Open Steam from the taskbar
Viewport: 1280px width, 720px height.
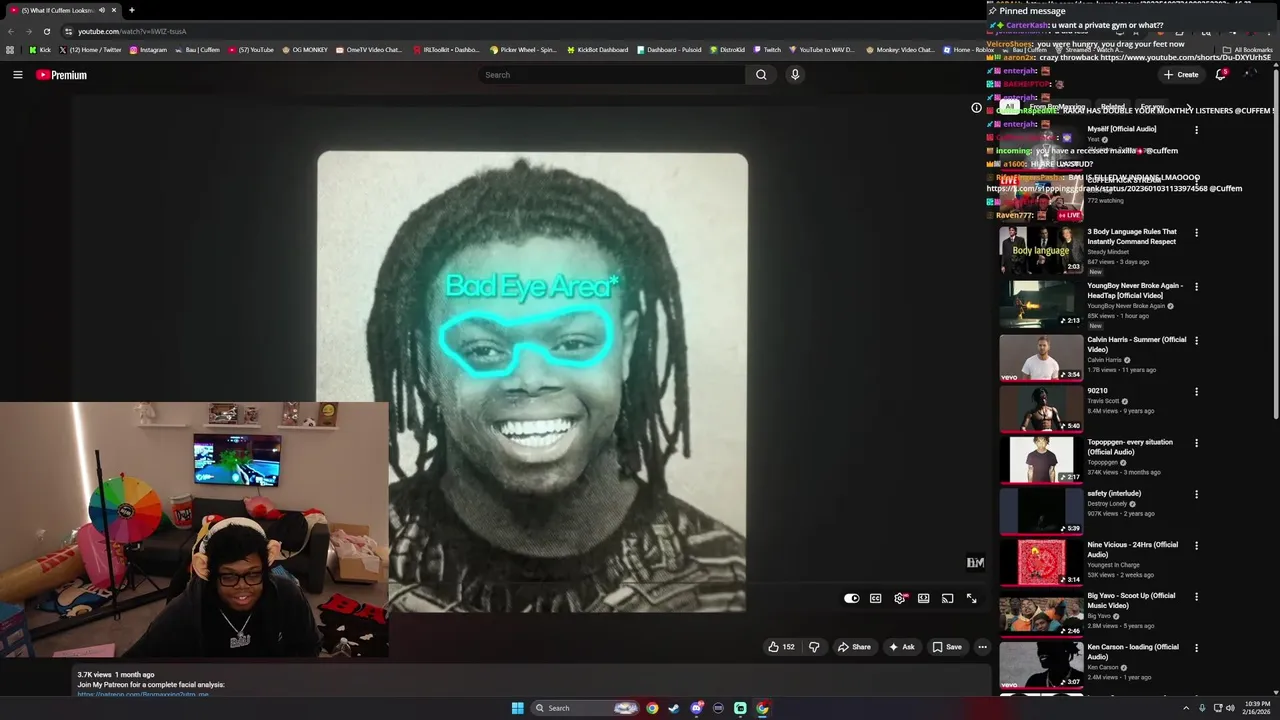674,708
